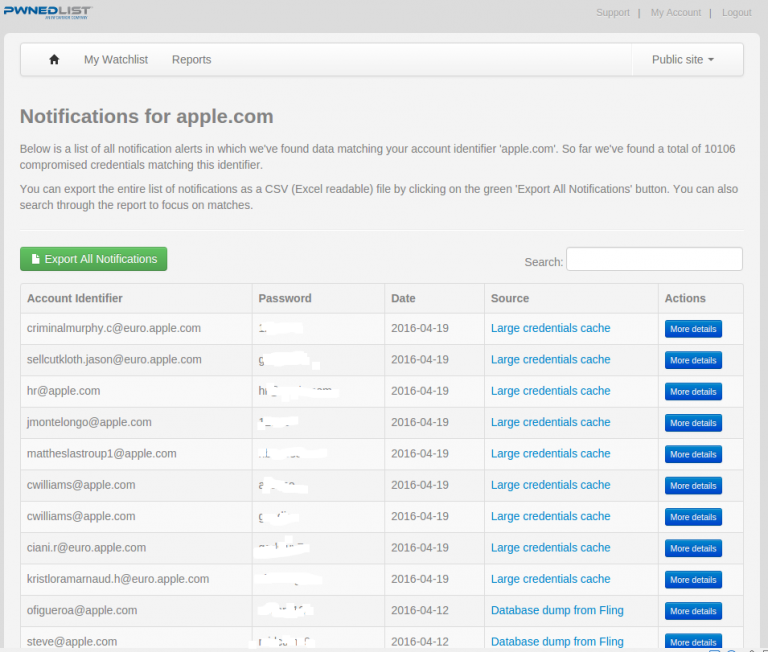Click the Support link

[612, 13]
